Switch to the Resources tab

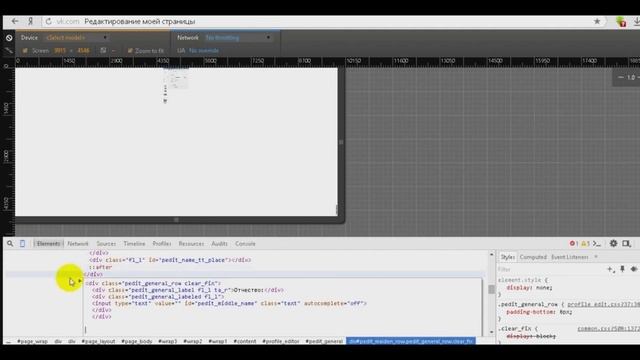(191, 244)
